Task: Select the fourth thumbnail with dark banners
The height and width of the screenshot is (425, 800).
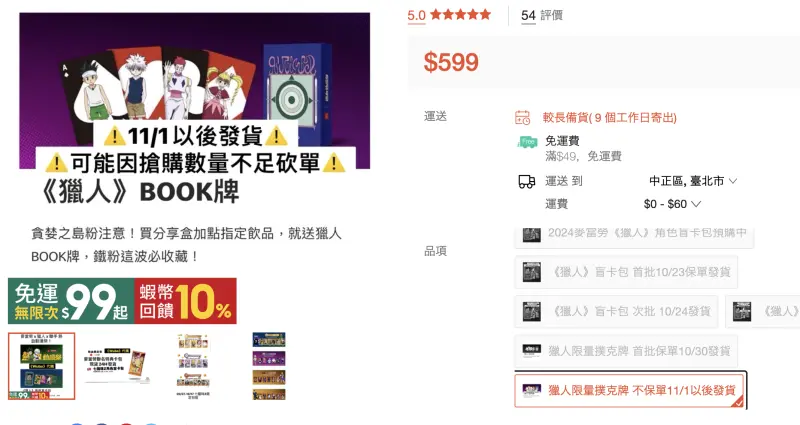Action: 269,366
